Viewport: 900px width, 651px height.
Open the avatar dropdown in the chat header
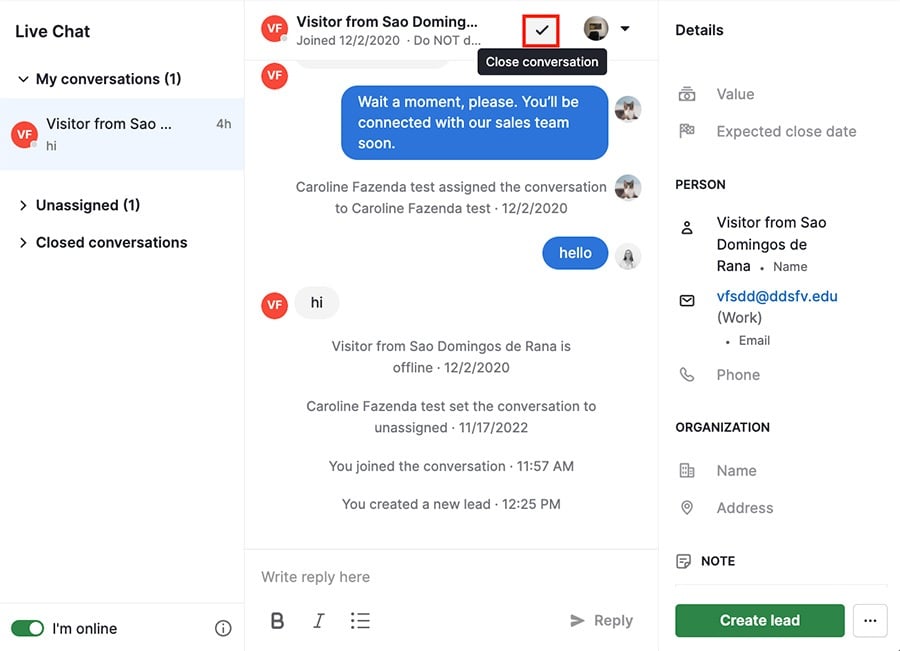tap(624, 29)
